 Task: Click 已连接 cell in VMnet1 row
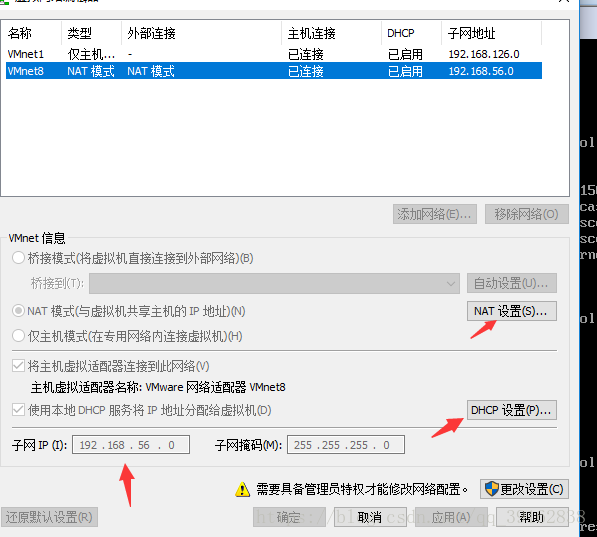(306, 54)
